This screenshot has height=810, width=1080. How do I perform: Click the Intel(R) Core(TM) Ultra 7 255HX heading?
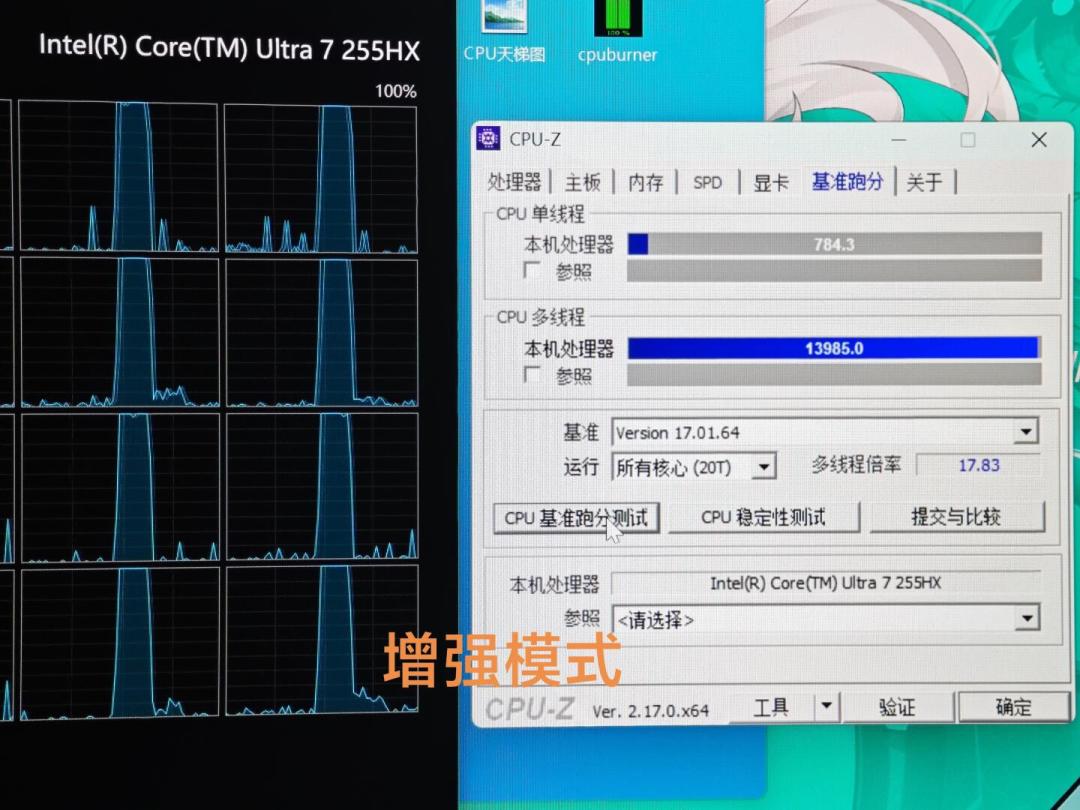point(229,48)
